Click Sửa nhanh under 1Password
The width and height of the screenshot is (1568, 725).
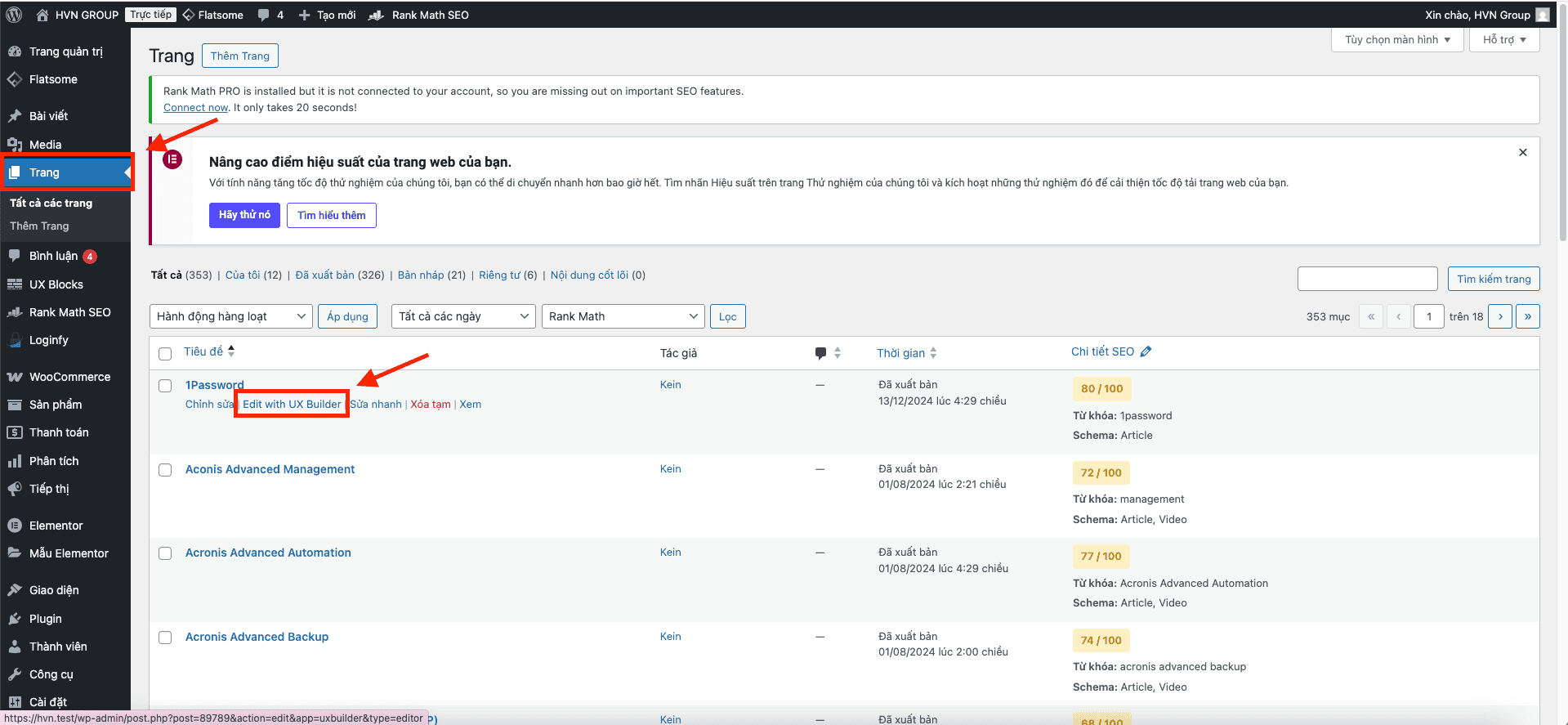tap(376, 404)
